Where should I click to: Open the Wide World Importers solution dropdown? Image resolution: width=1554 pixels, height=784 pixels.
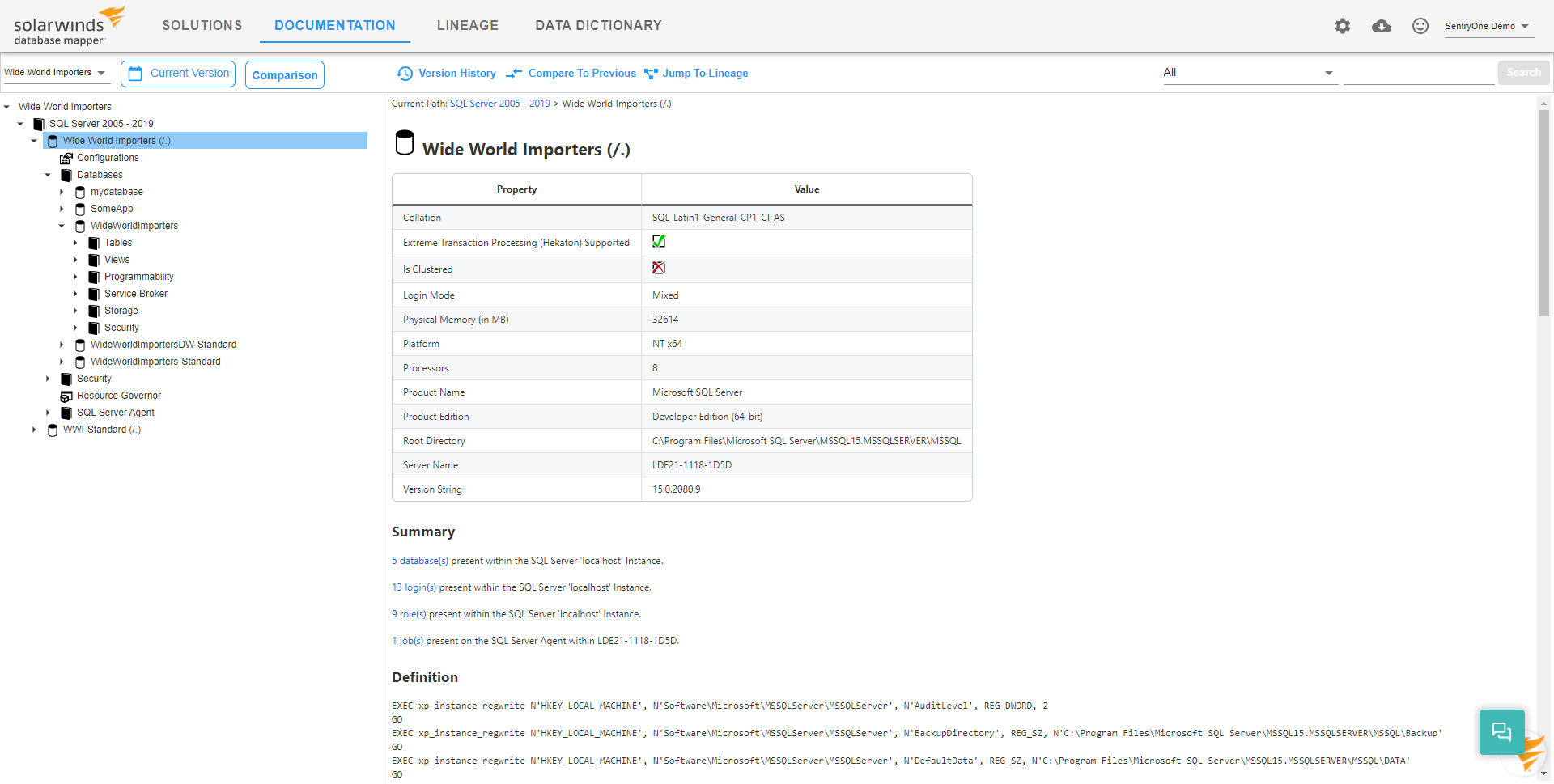(55, 73)
